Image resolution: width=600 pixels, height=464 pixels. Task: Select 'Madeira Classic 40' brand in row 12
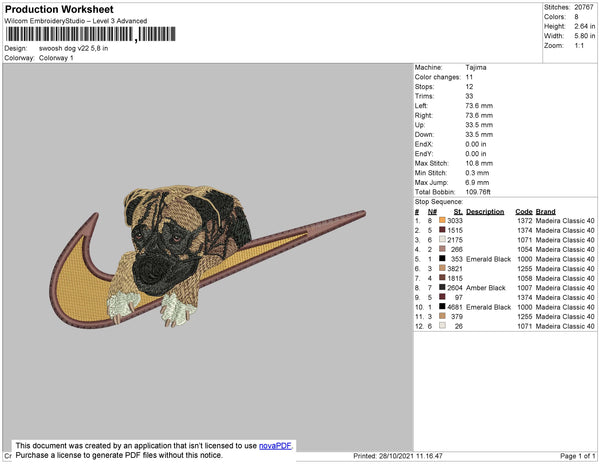565,326
